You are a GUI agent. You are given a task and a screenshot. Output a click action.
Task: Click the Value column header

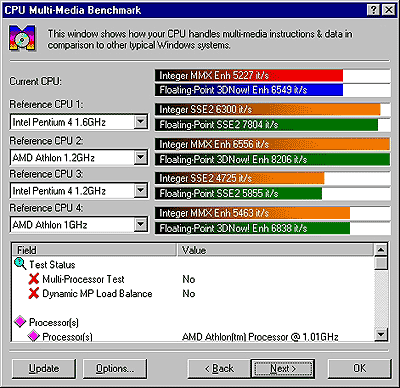pyautogui.click(x=275, y=250)
